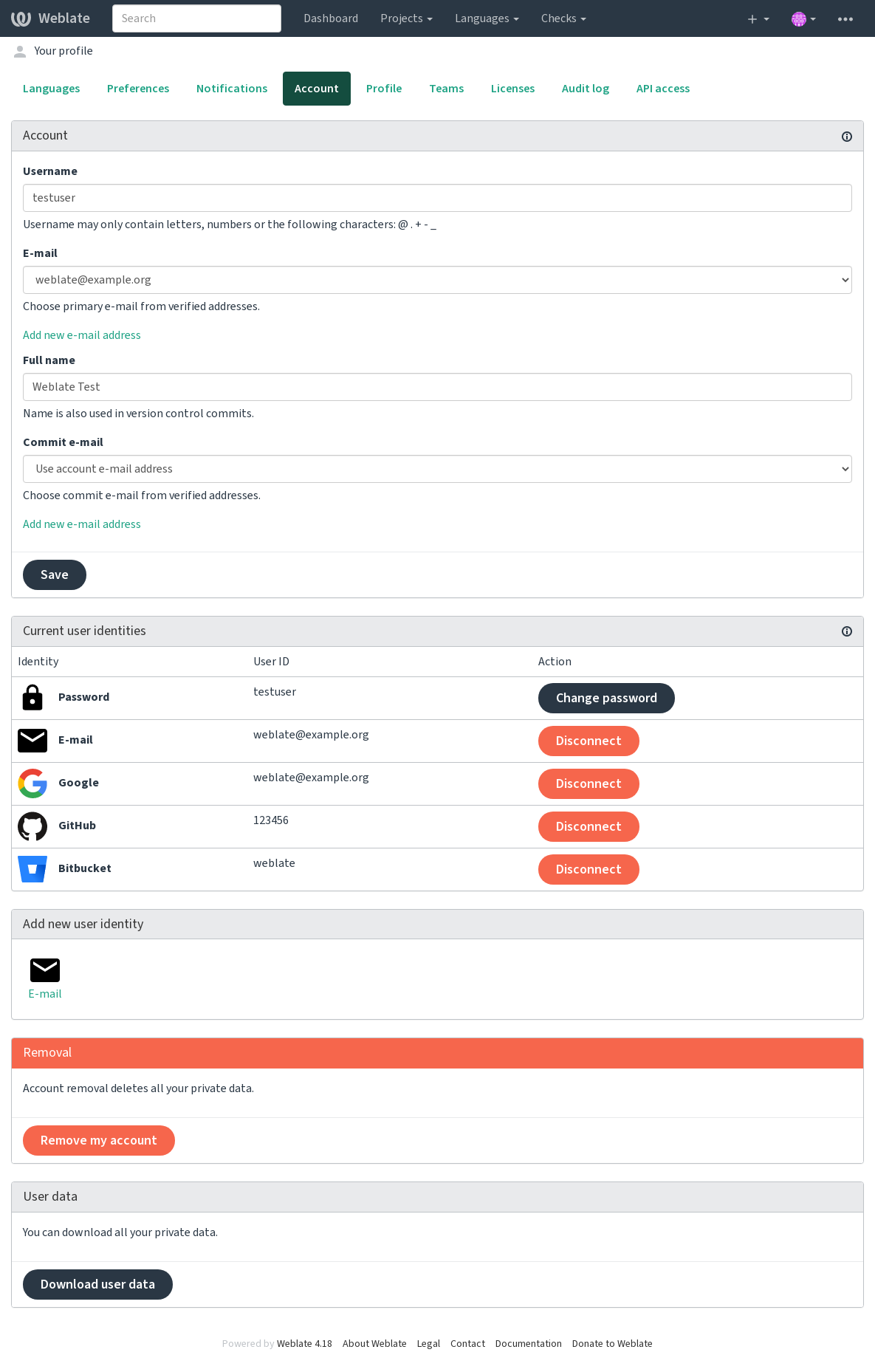Click the Account panel info icon
This screenshot has height=1372, width=875.
(847, 137)
